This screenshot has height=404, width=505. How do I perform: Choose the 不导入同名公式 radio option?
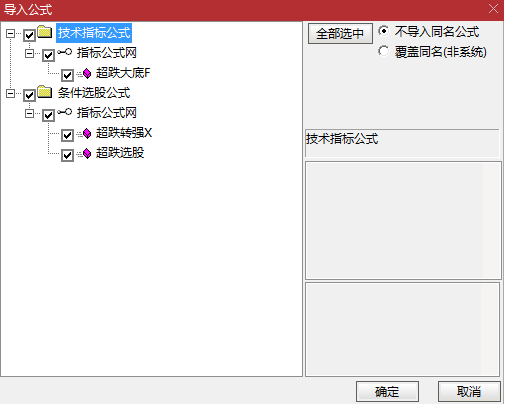383,31
